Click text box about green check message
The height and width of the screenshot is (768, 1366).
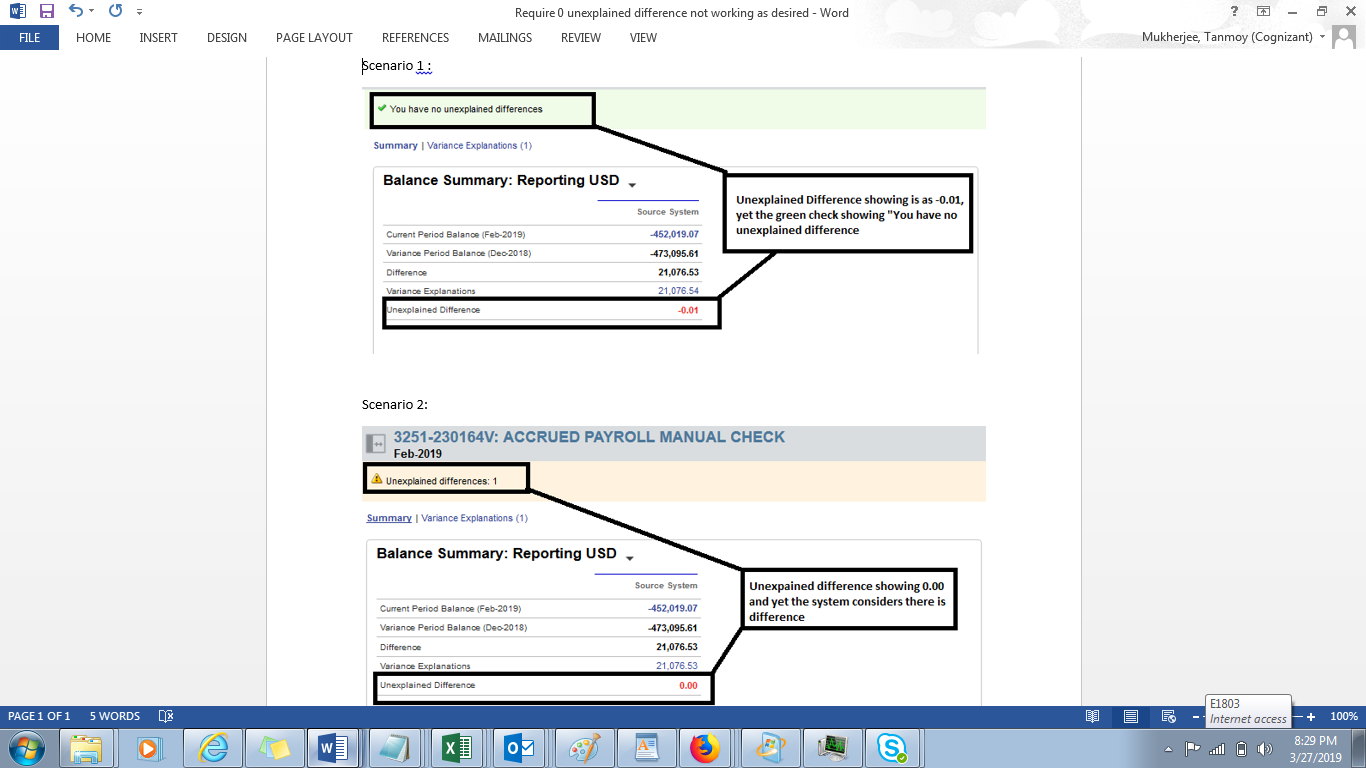[848, 213]
